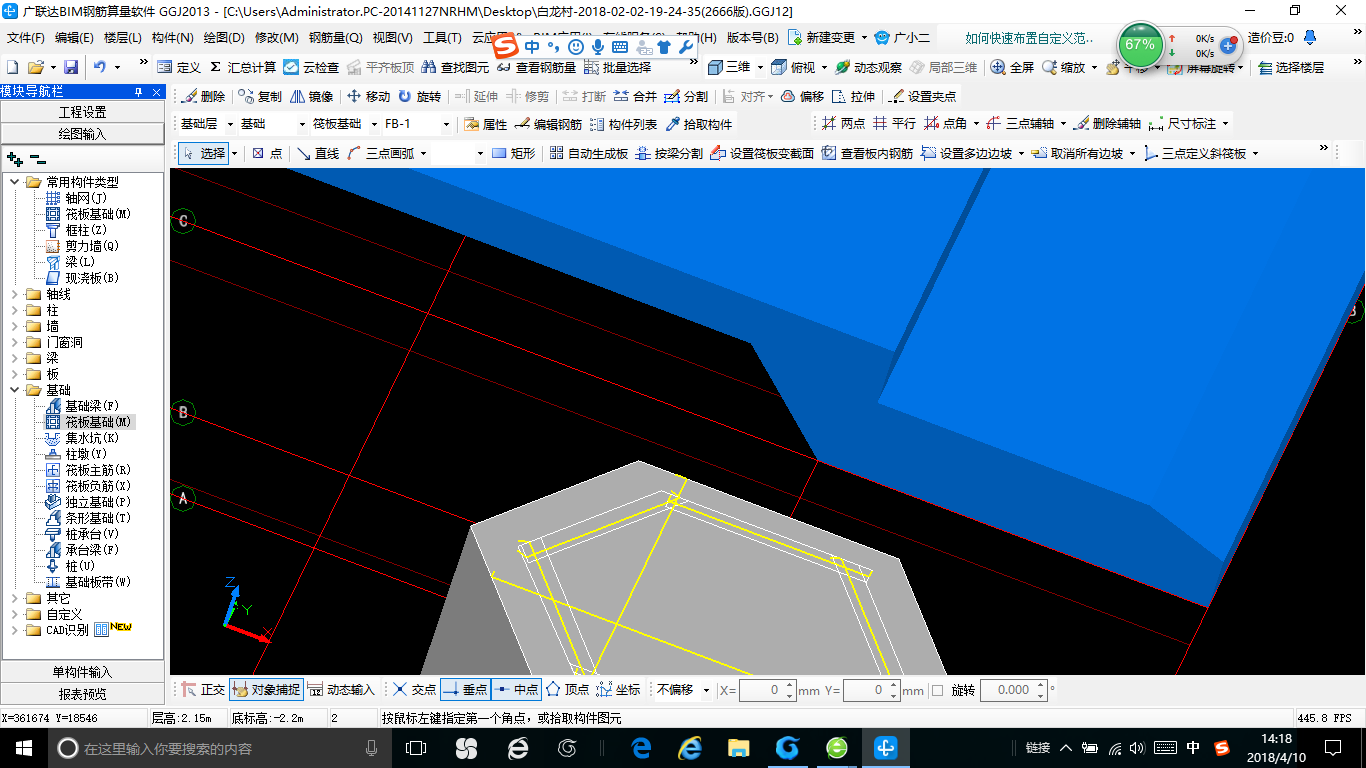Click the 定义 (Define) toolbar button
Screen dimensions: 1366x768
tap(180, 67)
